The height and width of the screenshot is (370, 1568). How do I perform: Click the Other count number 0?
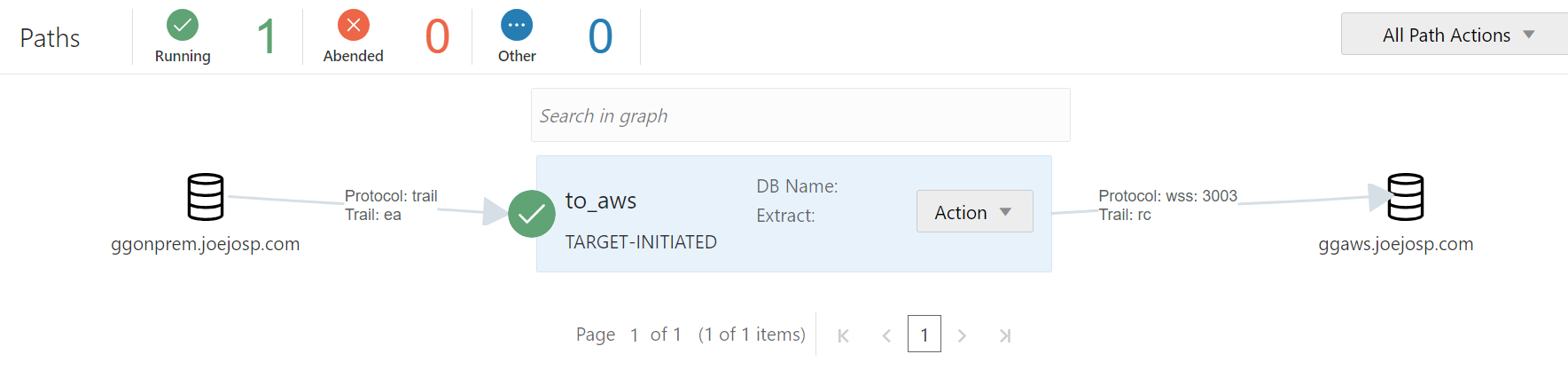click(600, 37)
